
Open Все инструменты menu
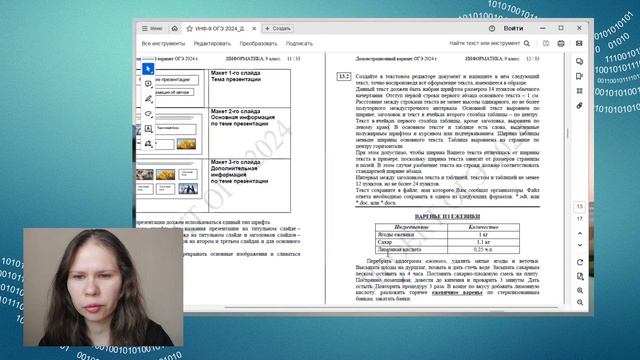163,43
